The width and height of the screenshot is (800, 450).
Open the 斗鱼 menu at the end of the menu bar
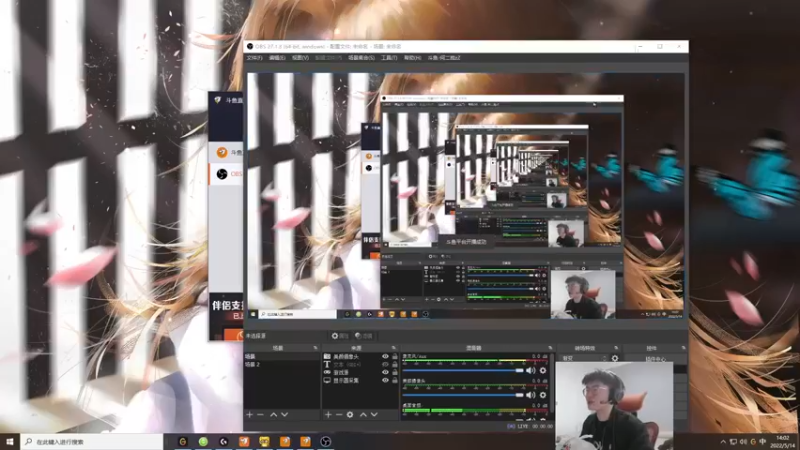(x=444, y=58)
